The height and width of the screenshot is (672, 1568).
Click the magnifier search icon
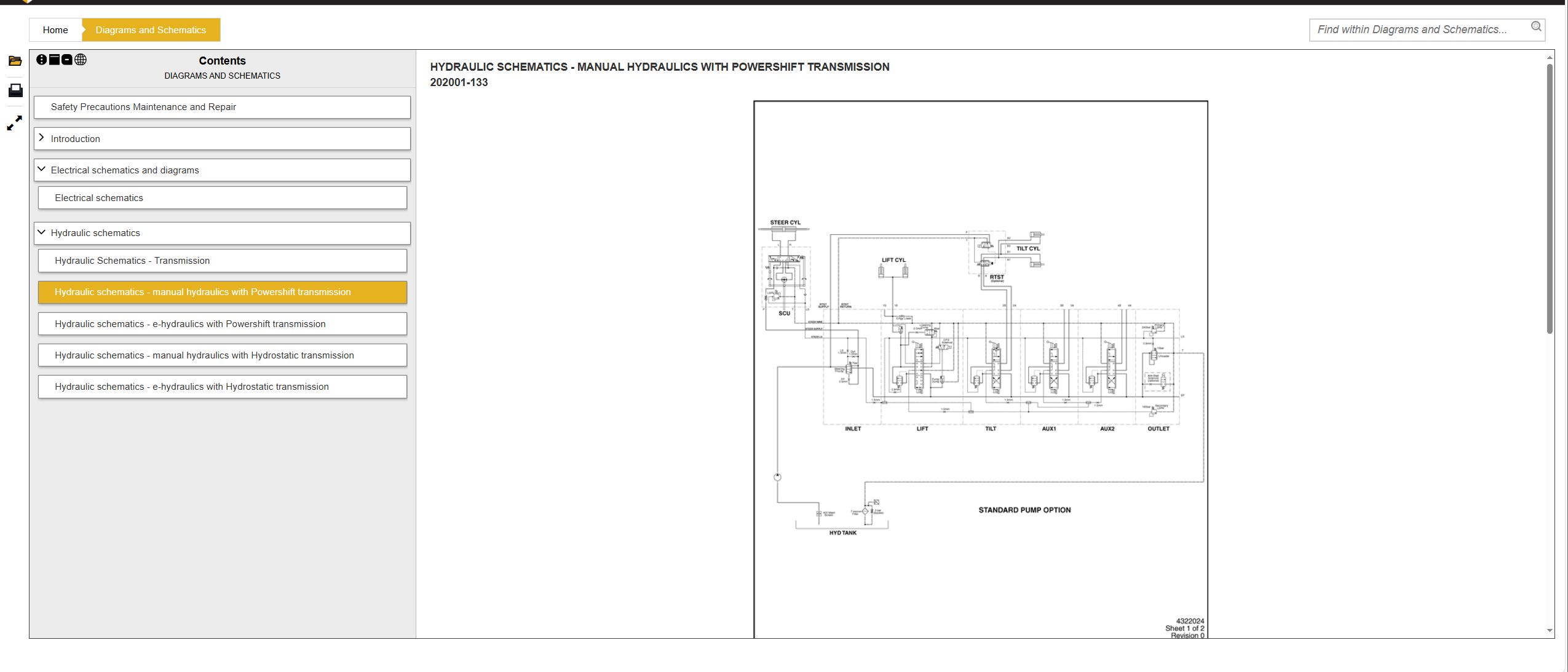tap(1535, 26)
